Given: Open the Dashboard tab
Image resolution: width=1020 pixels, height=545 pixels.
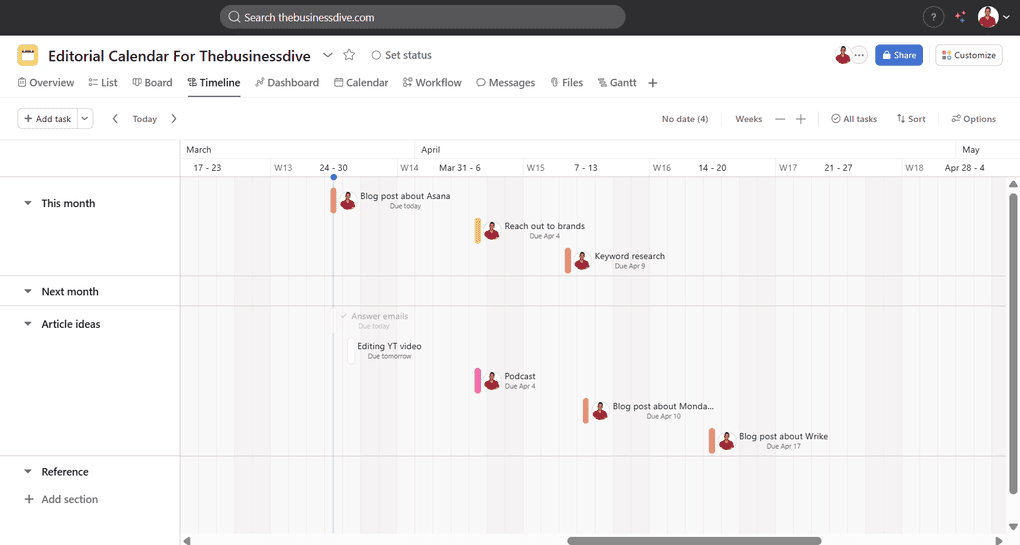Looking at the screenshot, I should [287, 83].
